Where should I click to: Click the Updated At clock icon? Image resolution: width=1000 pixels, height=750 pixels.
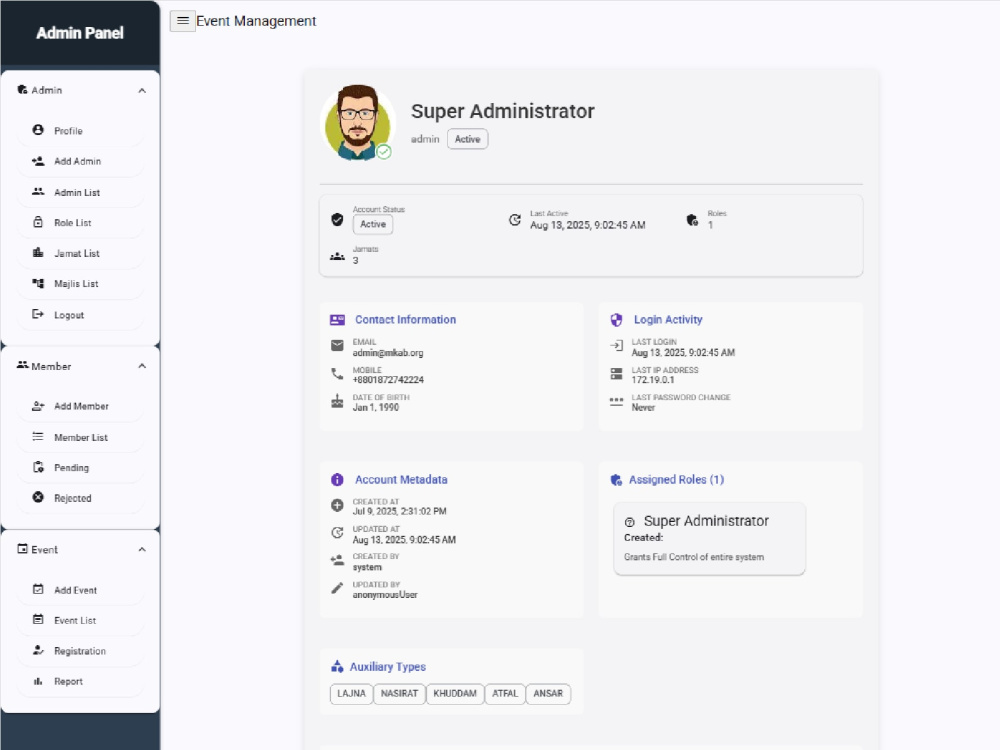click(337, 533)
